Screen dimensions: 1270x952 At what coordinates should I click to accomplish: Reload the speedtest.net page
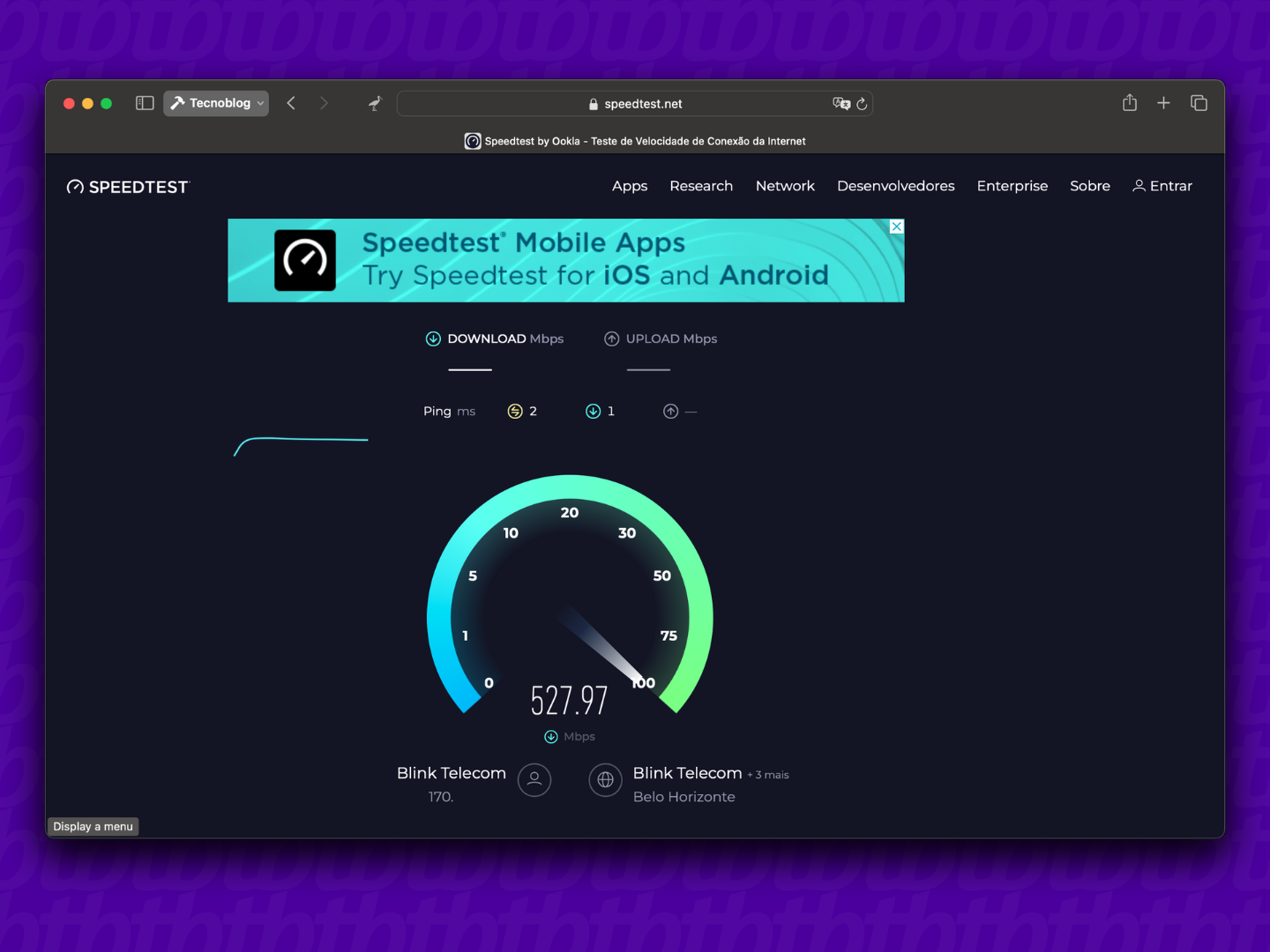coord(862,103)
